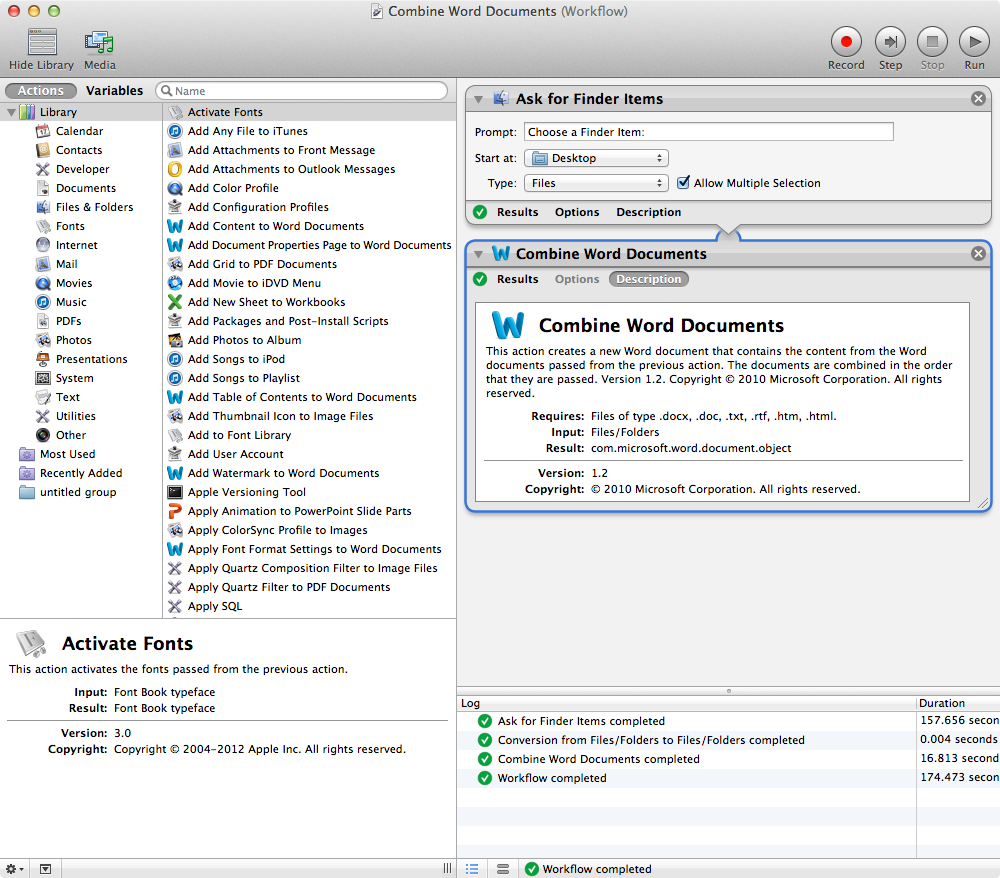Hide the Library pane
This screenshot has width=1000, height=878.
coord(41,49)
